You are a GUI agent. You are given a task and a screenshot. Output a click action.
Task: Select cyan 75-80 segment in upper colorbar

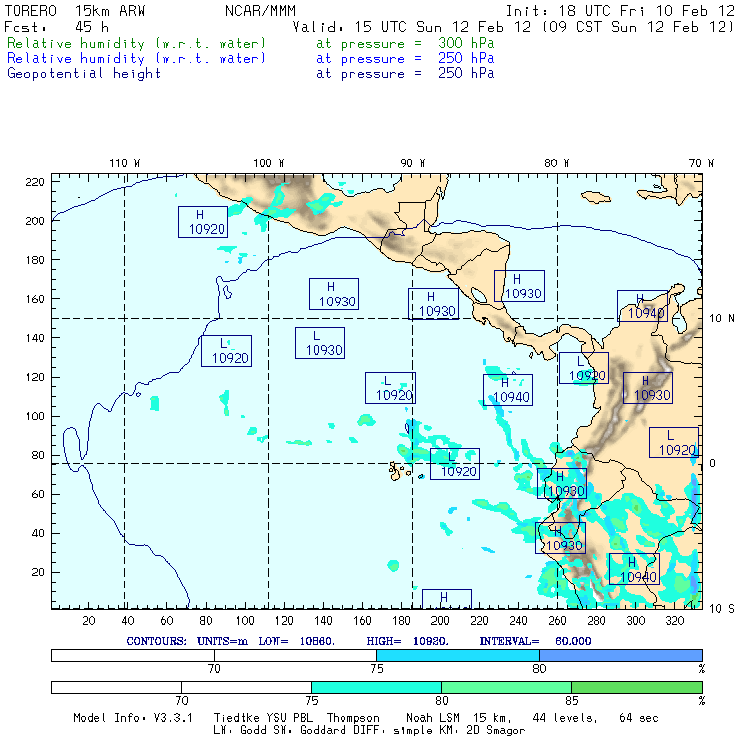458,654
